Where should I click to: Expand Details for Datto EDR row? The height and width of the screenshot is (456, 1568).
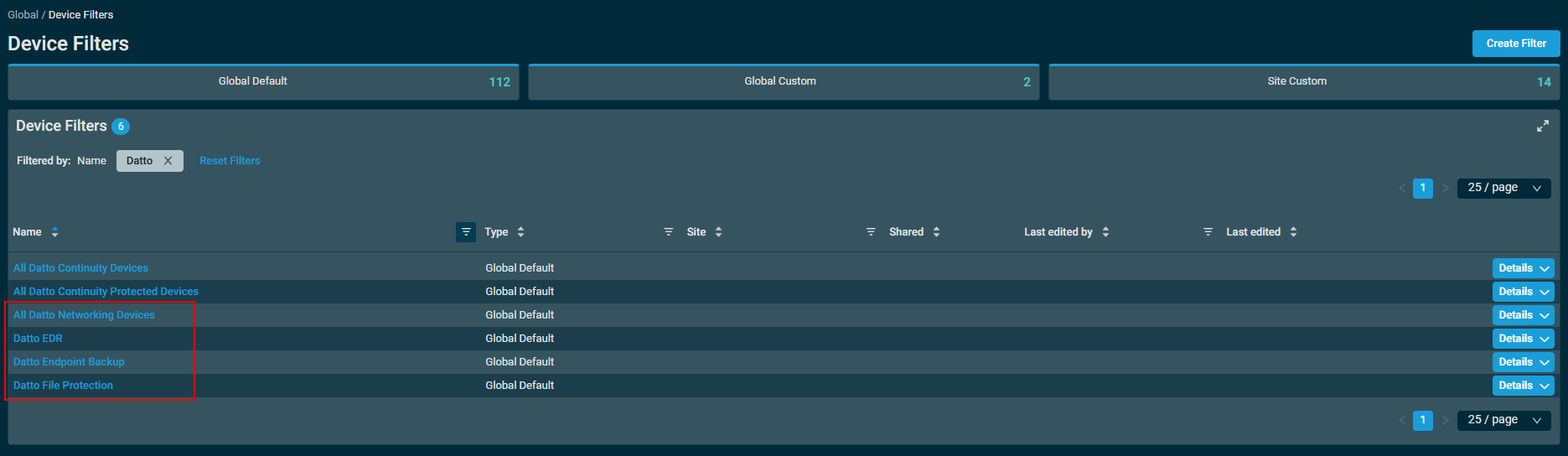1523,339
